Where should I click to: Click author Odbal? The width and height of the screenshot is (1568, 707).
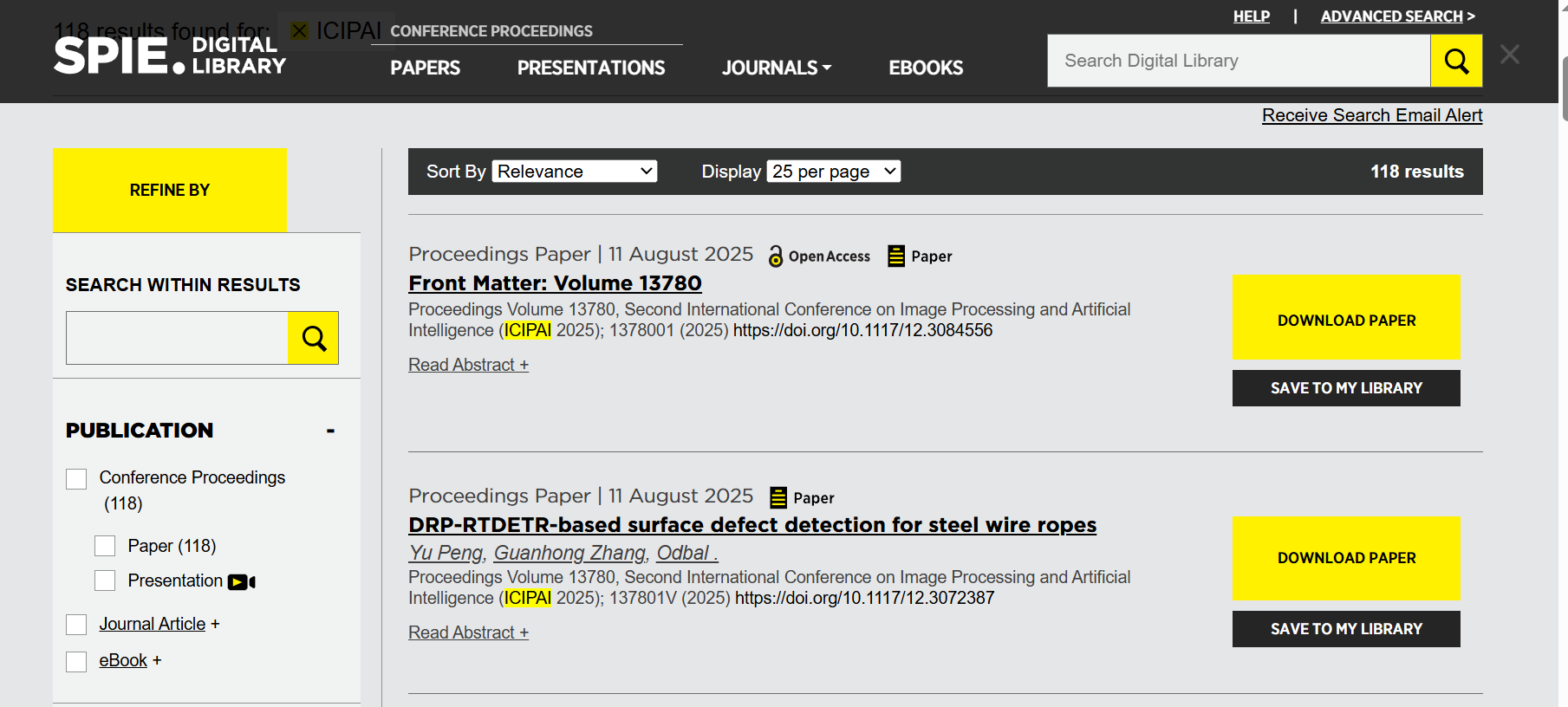686,553
